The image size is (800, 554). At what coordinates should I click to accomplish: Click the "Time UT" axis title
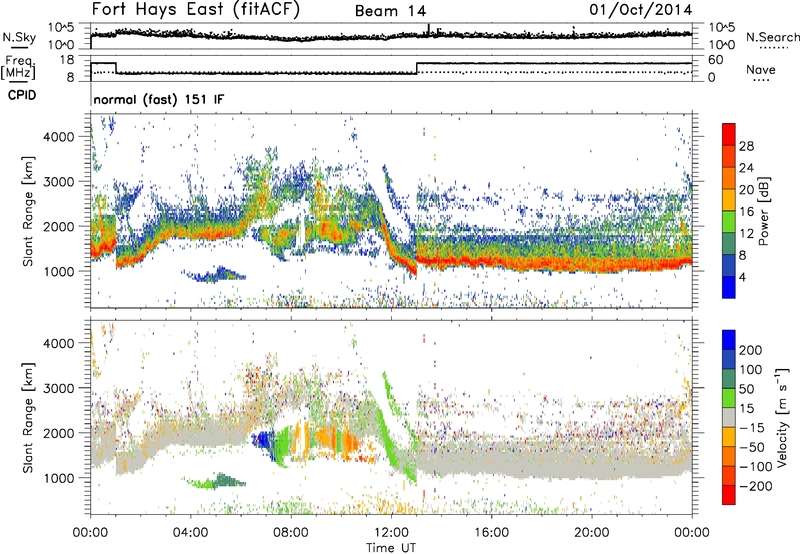click(x=391, y=547)
